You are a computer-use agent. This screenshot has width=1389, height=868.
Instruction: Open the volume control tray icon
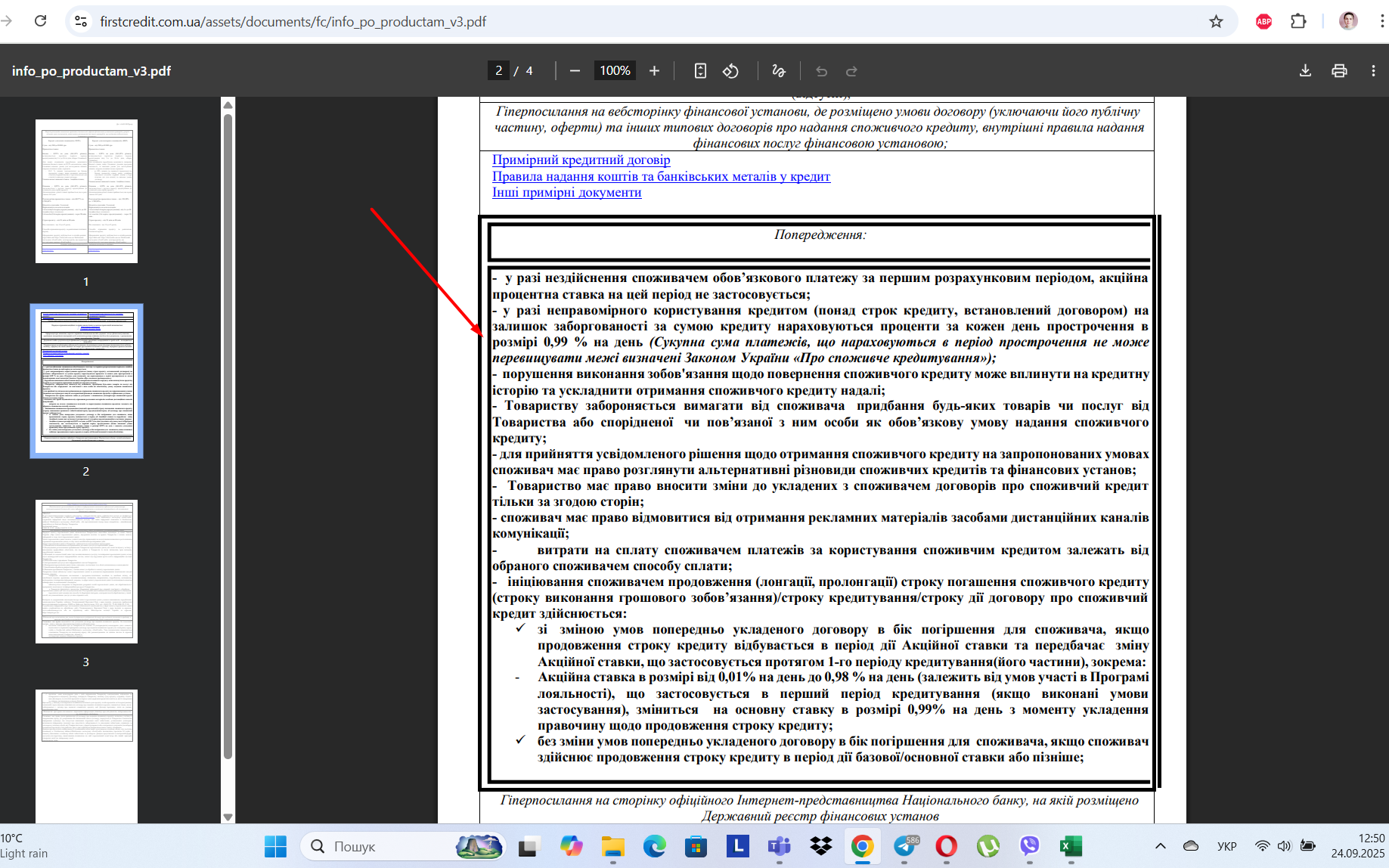click(1284, 846)
